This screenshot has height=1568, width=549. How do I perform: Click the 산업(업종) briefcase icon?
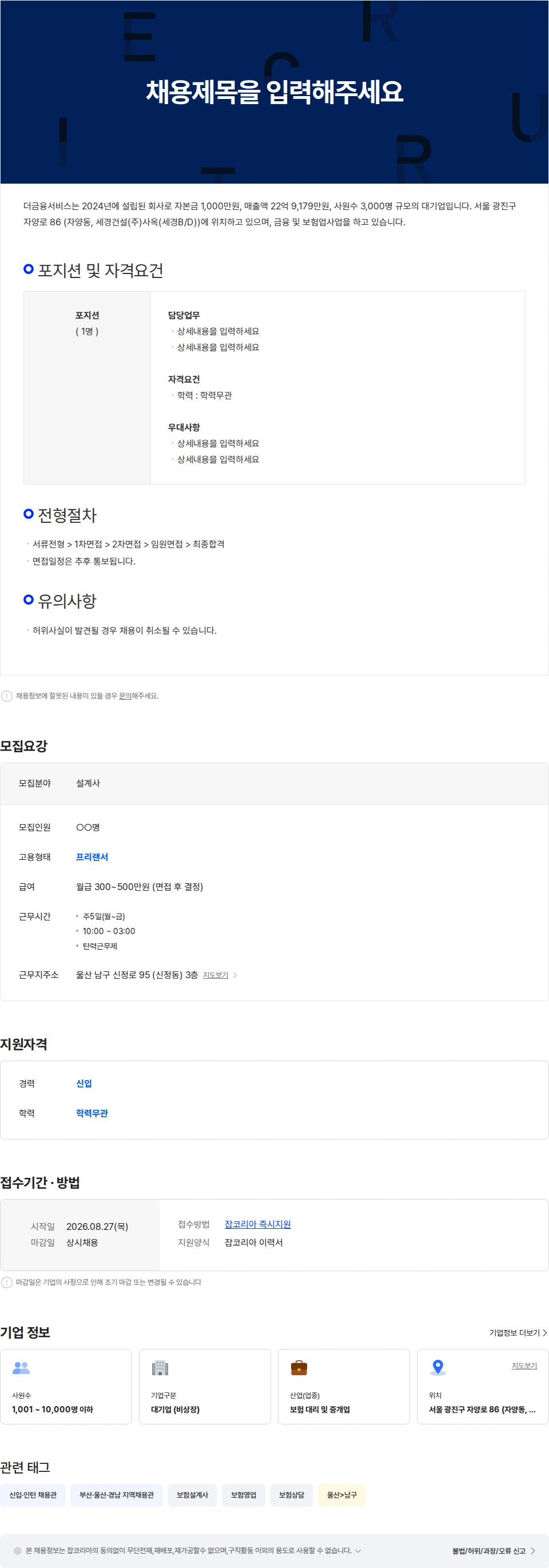pos(299,1368)
